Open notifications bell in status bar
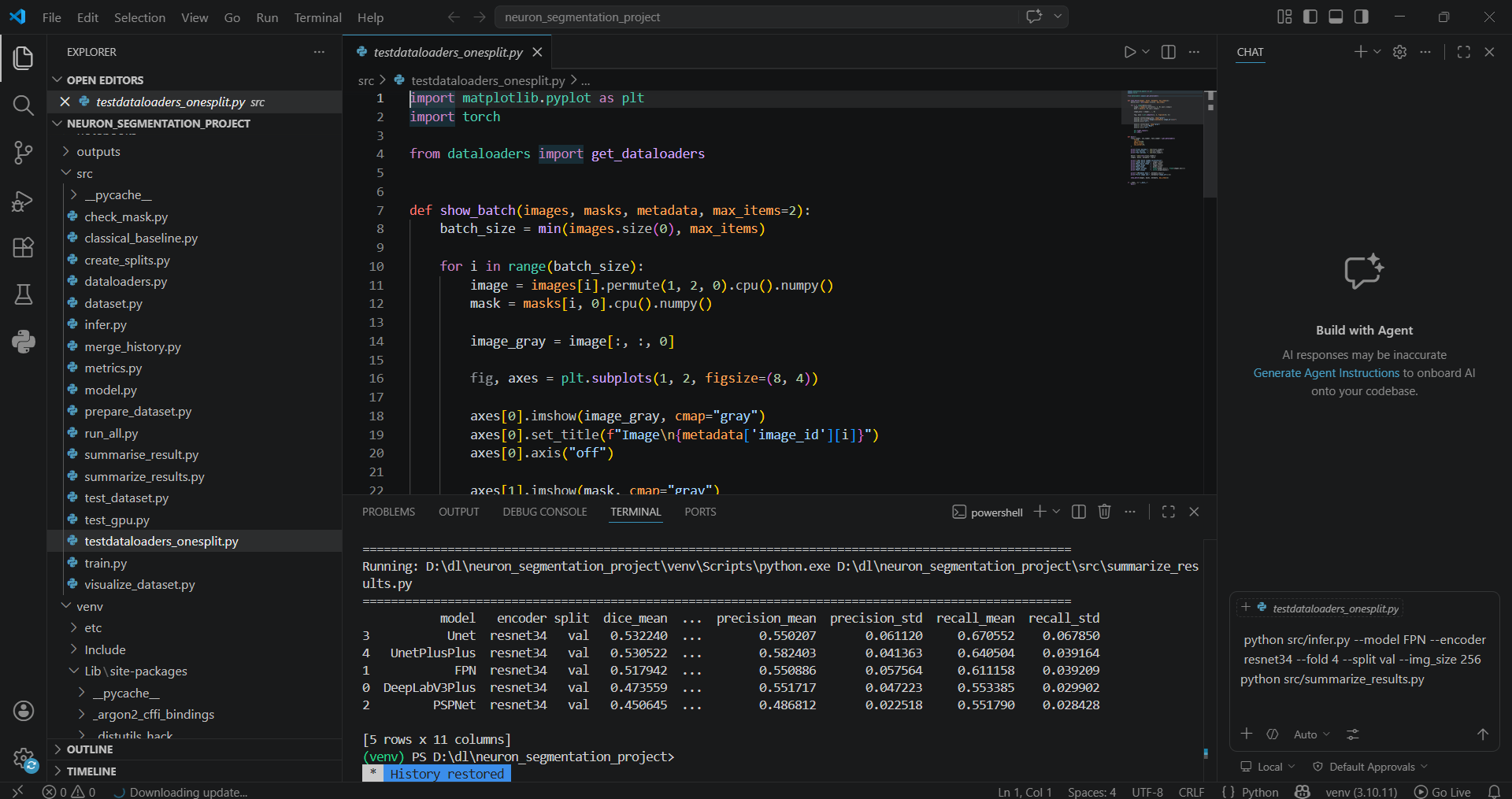The width and height of the screenshot is (1512, 799). [x=1494, y=792]
